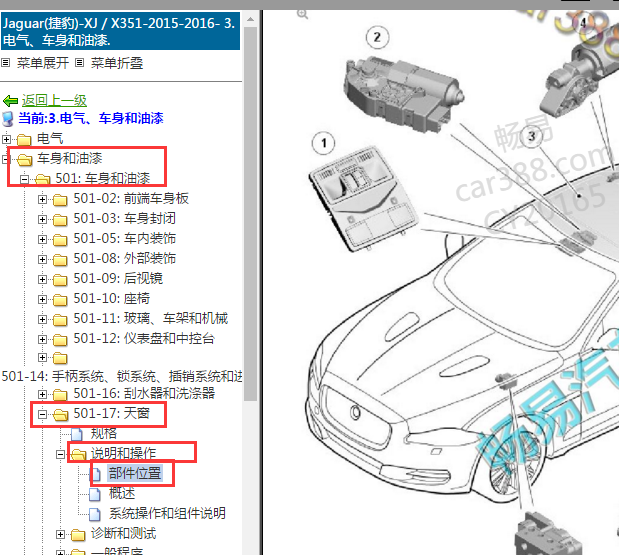Click the 501-10: 座椅 folder icon

point(60,300)
